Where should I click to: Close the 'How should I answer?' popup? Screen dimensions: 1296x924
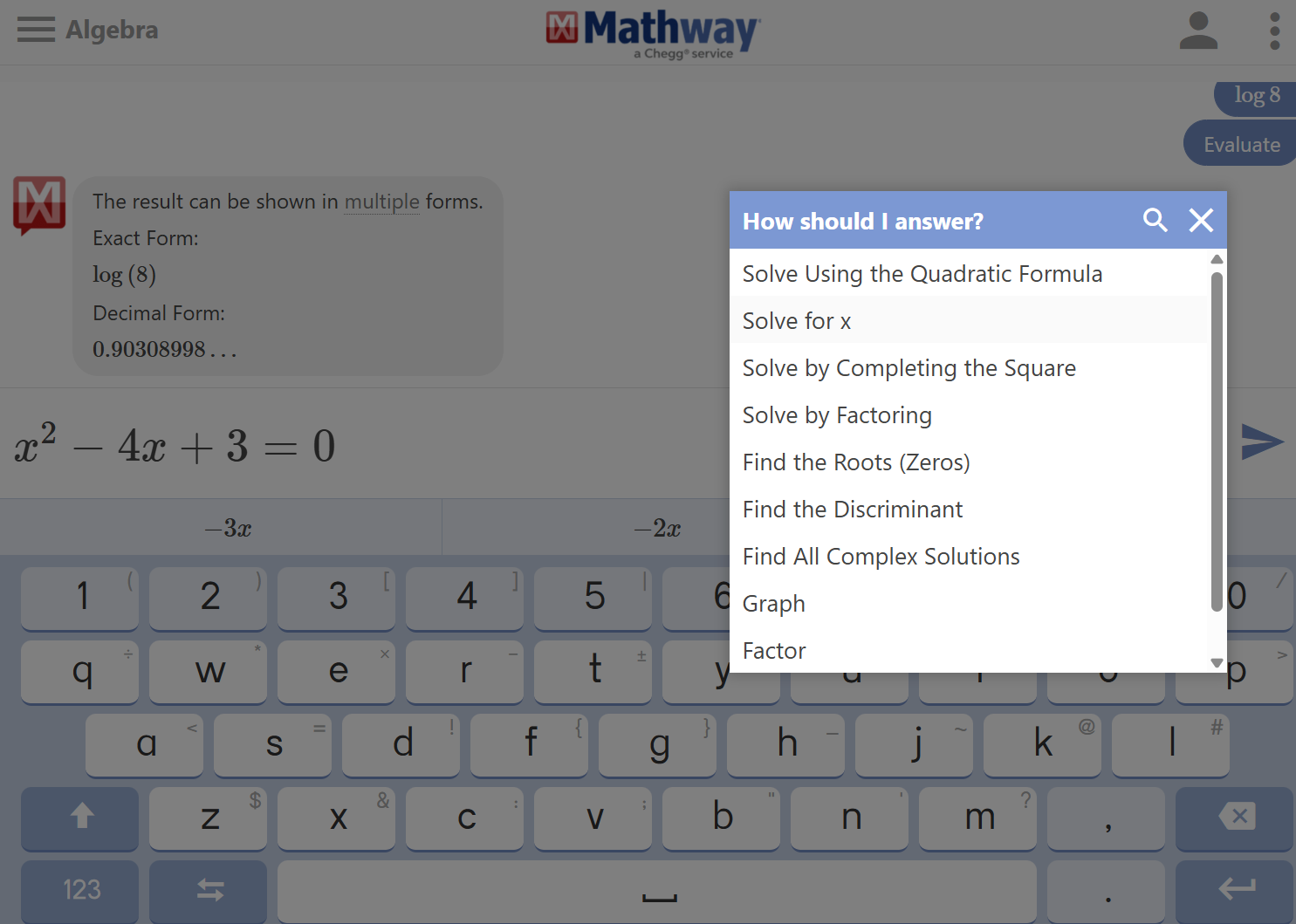coord(1201,220)
